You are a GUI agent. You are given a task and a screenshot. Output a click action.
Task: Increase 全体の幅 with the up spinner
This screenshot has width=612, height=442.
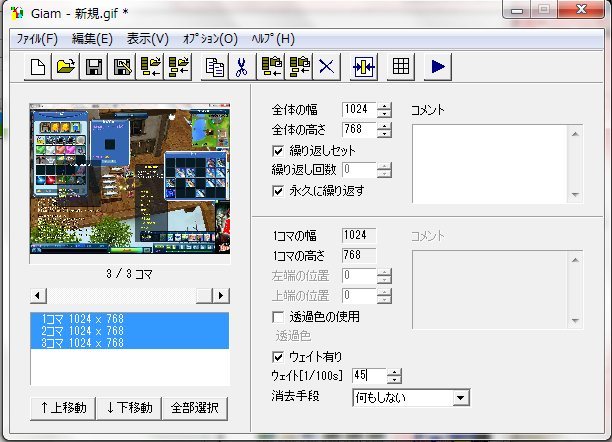click(x=384, y=106)
